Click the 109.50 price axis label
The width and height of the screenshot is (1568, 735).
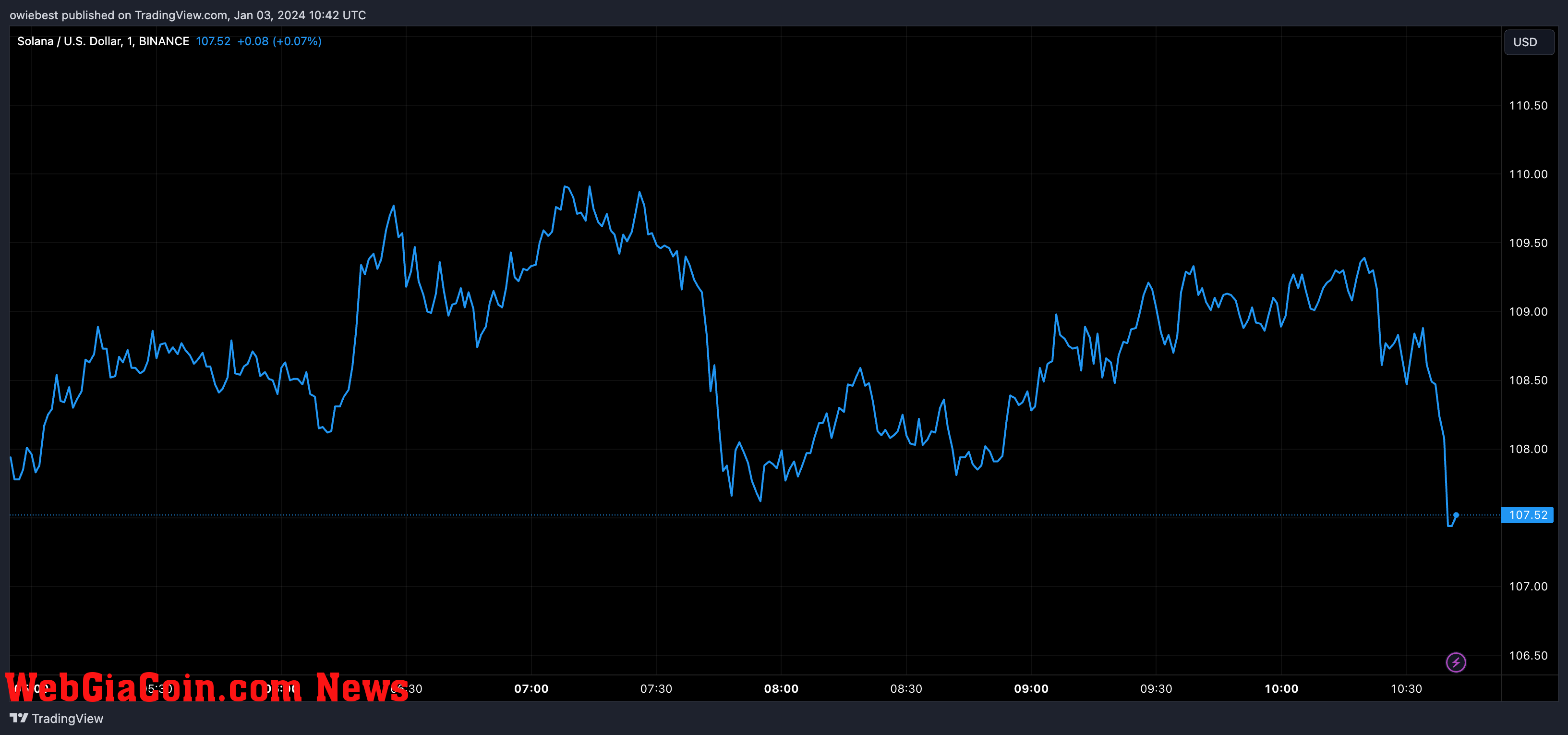pyautogui.click(x=1528, y=243)
